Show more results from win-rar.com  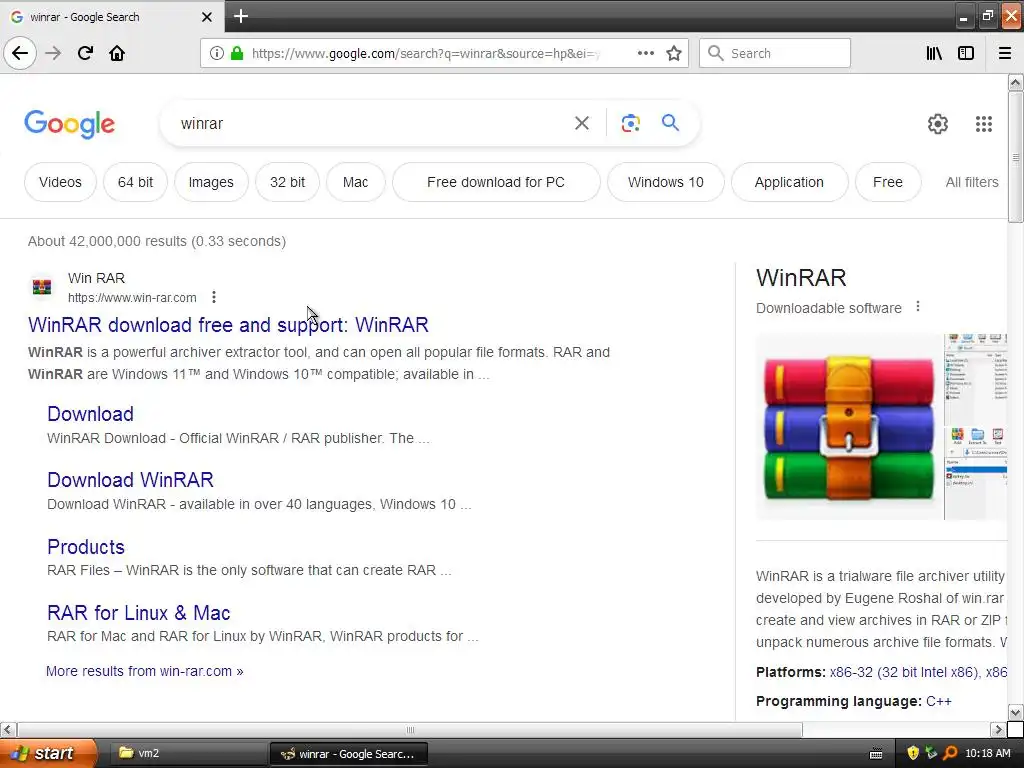(x=144, y=671)
